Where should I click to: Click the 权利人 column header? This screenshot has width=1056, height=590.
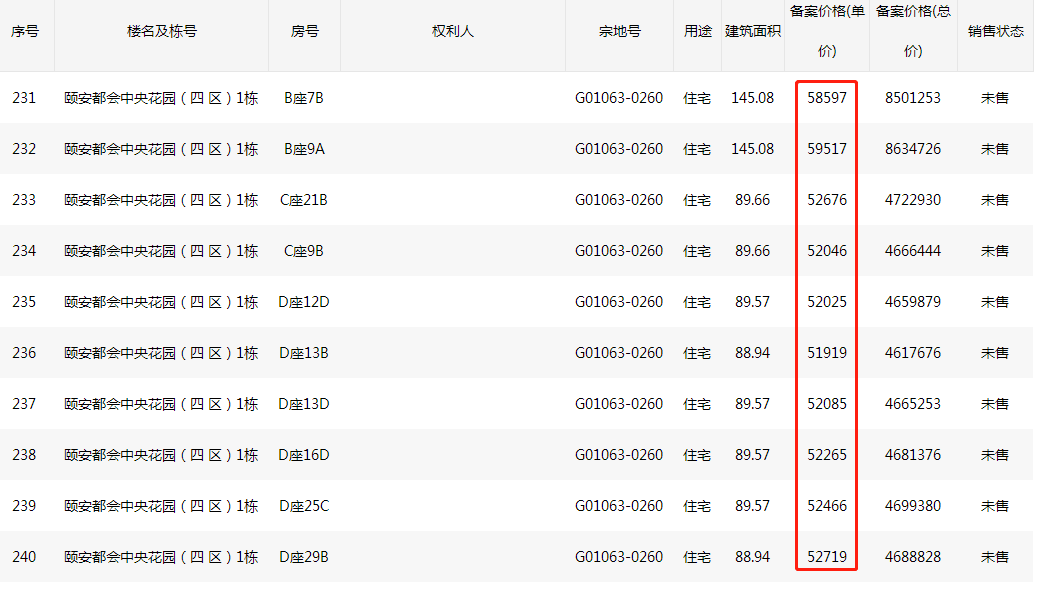pyautogui.click(x=453, y=32)
